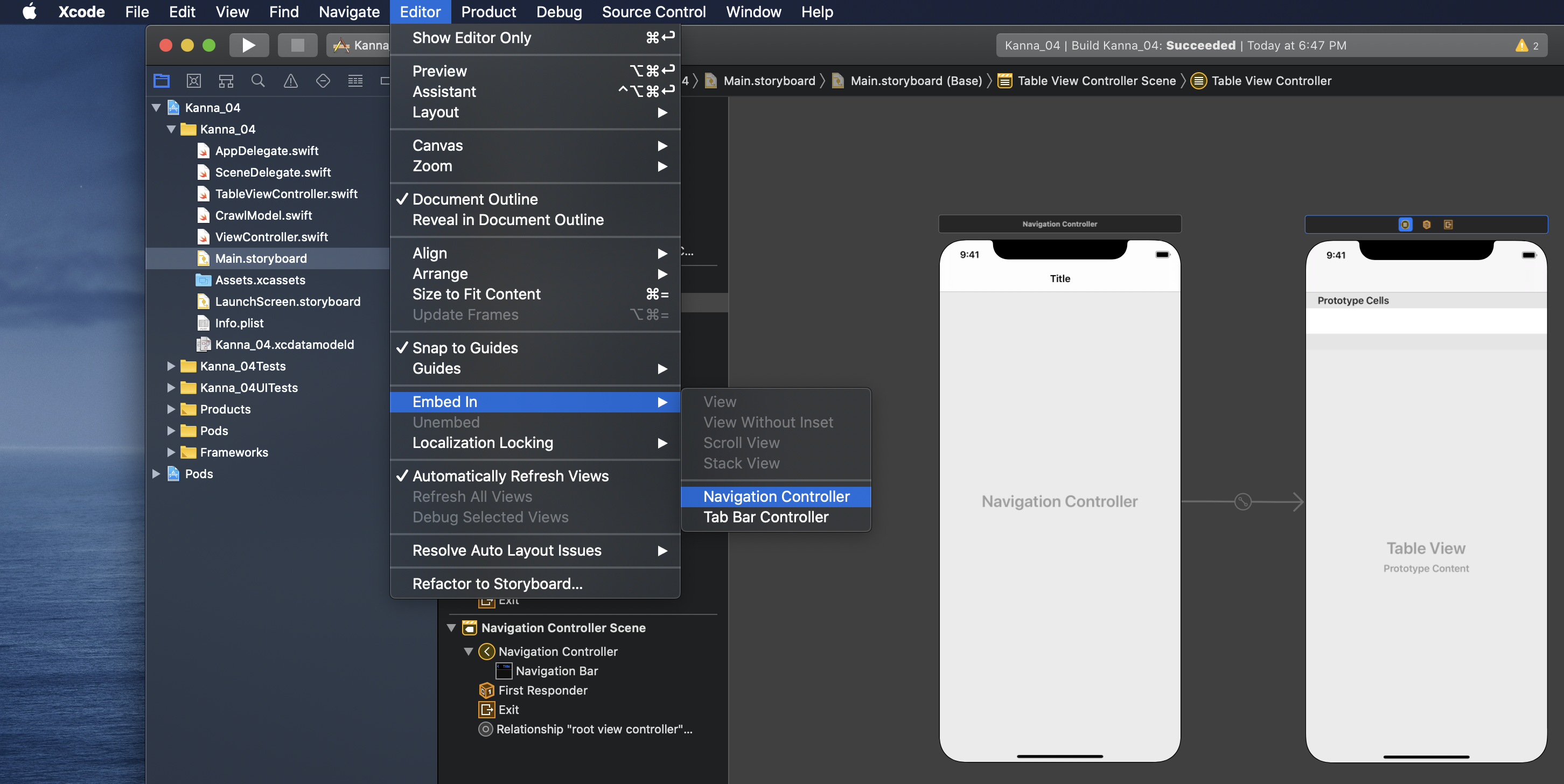Open the Test navigator diamond icon
This screenshot has height=784, width=1564.
point(323,81)
